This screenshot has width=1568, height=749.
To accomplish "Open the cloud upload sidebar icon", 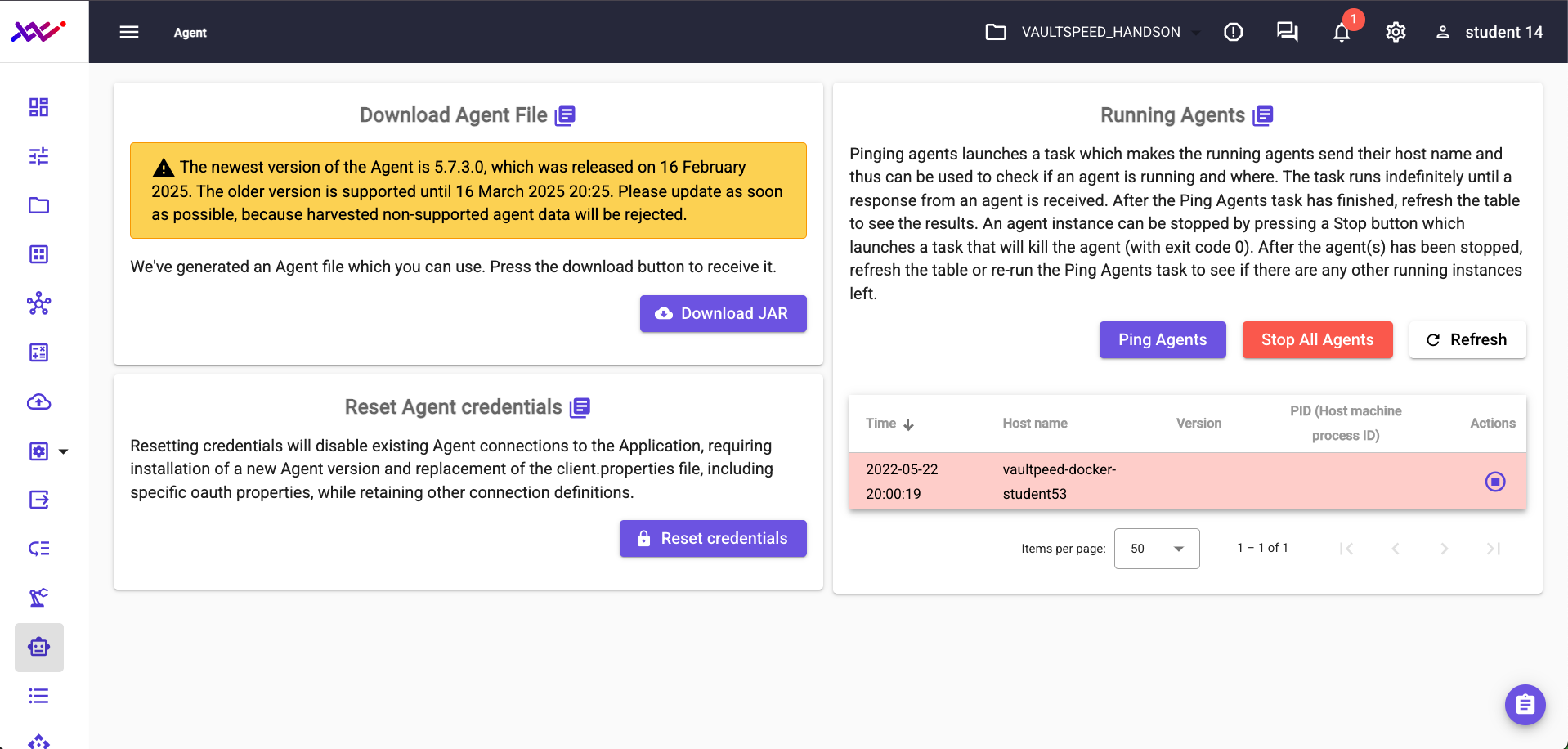I will click(38, 401).
